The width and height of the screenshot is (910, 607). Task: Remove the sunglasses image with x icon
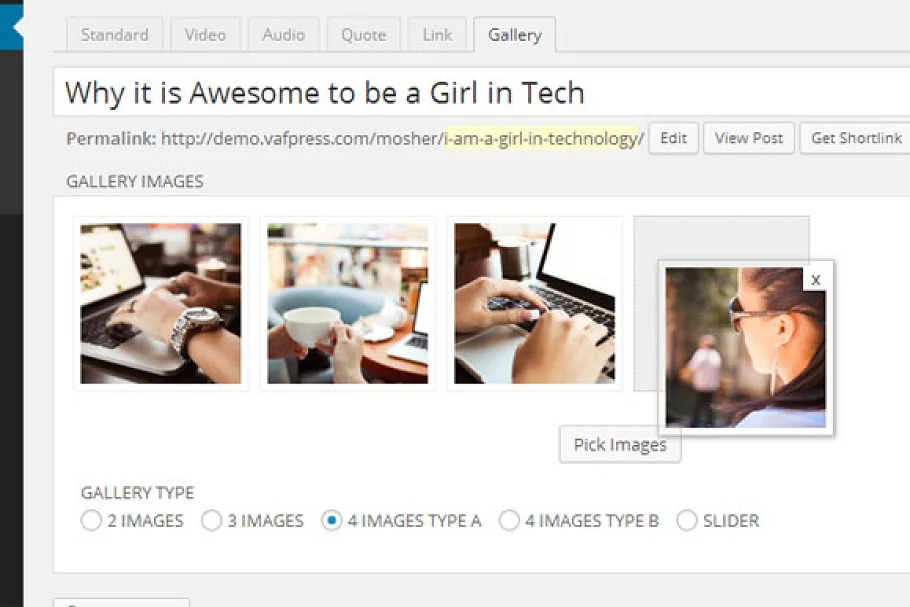816,279
